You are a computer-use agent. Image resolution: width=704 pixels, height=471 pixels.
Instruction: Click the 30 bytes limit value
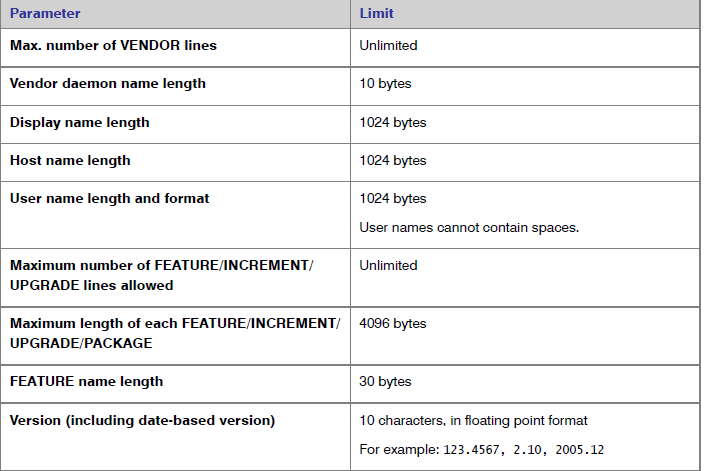385,381
